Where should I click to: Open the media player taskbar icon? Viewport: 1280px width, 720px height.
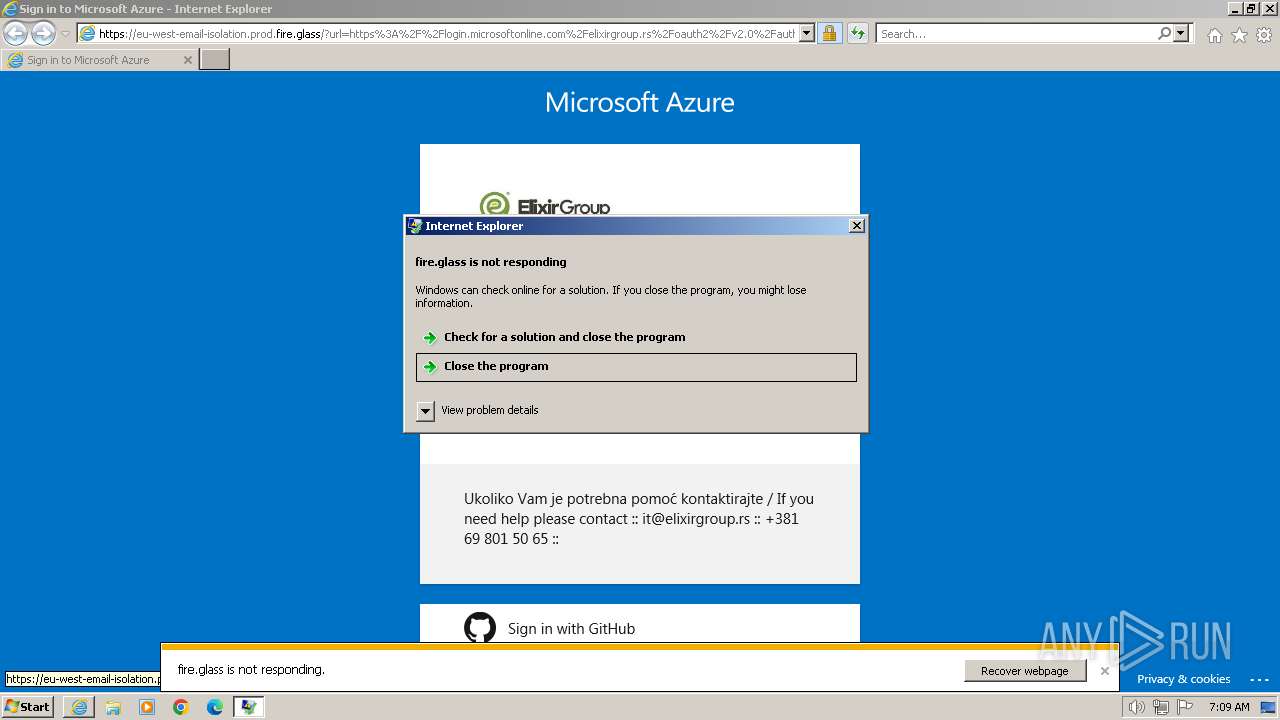(x=147, y=707)
